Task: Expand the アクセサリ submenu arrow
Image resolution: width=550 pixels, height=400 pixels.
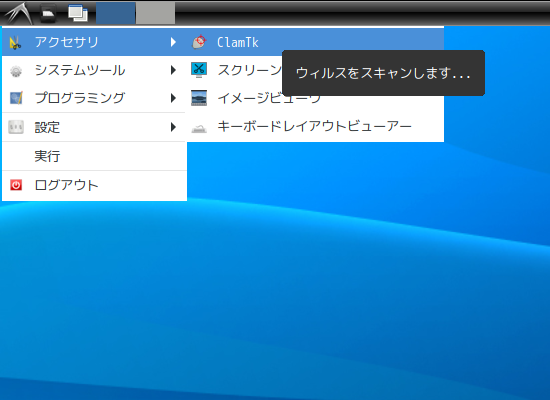Action: coord(173,42)
